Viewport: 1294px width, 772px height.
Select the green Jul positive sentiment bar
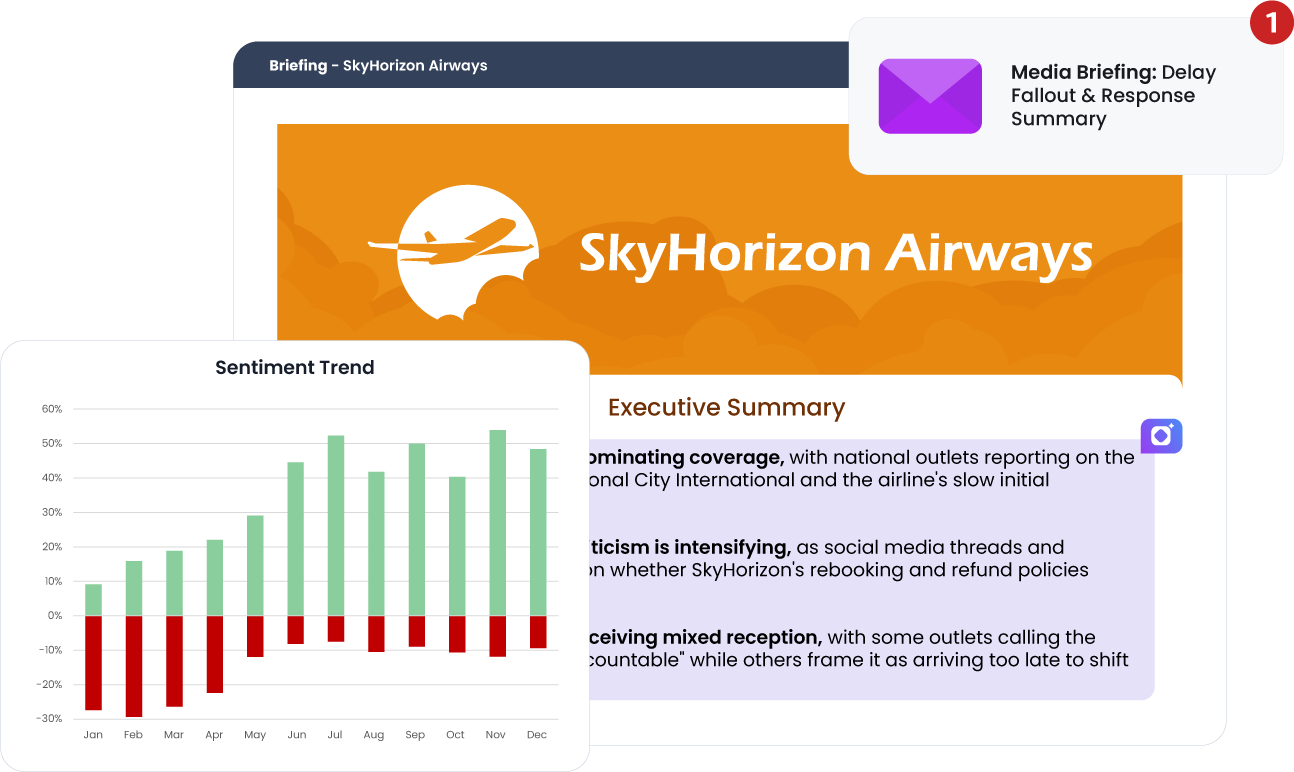336,526
